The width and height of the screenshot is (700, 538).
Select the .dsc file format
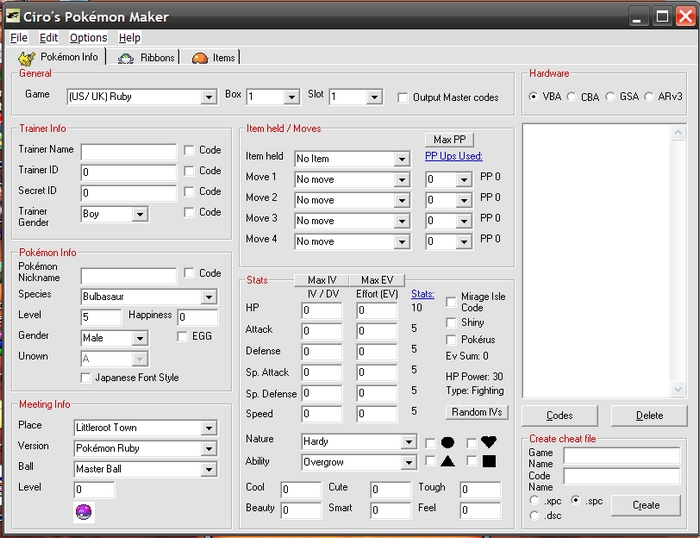[x=534, y=516]
